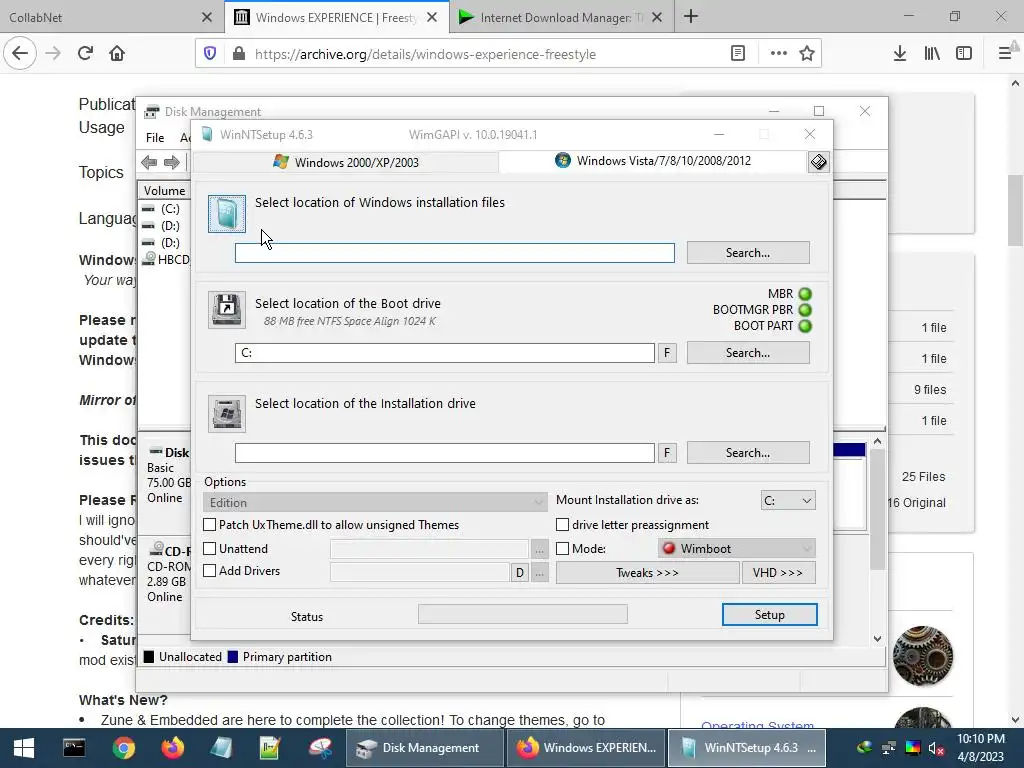Click the Windows installation files path field
1024x768 pixels.
455,253
